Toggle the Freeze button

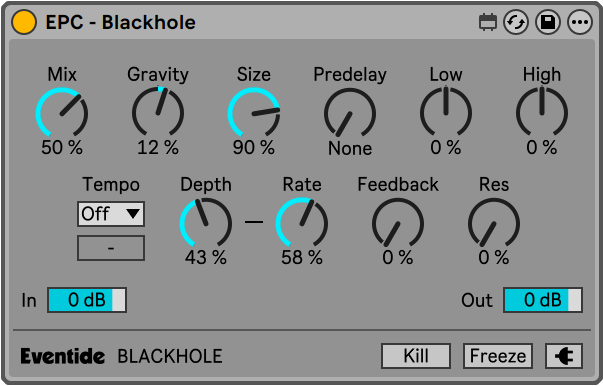coord(498,356)
